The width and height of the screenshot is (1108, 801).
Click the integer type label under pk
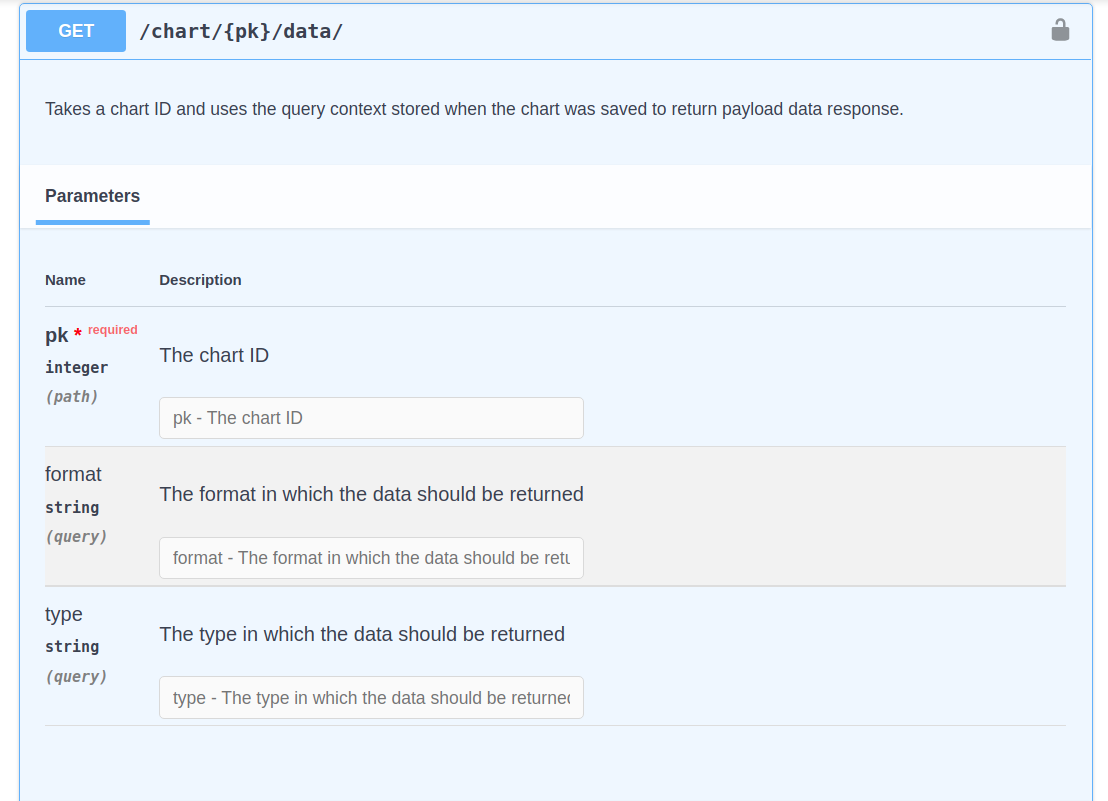(x=76, y=367)
